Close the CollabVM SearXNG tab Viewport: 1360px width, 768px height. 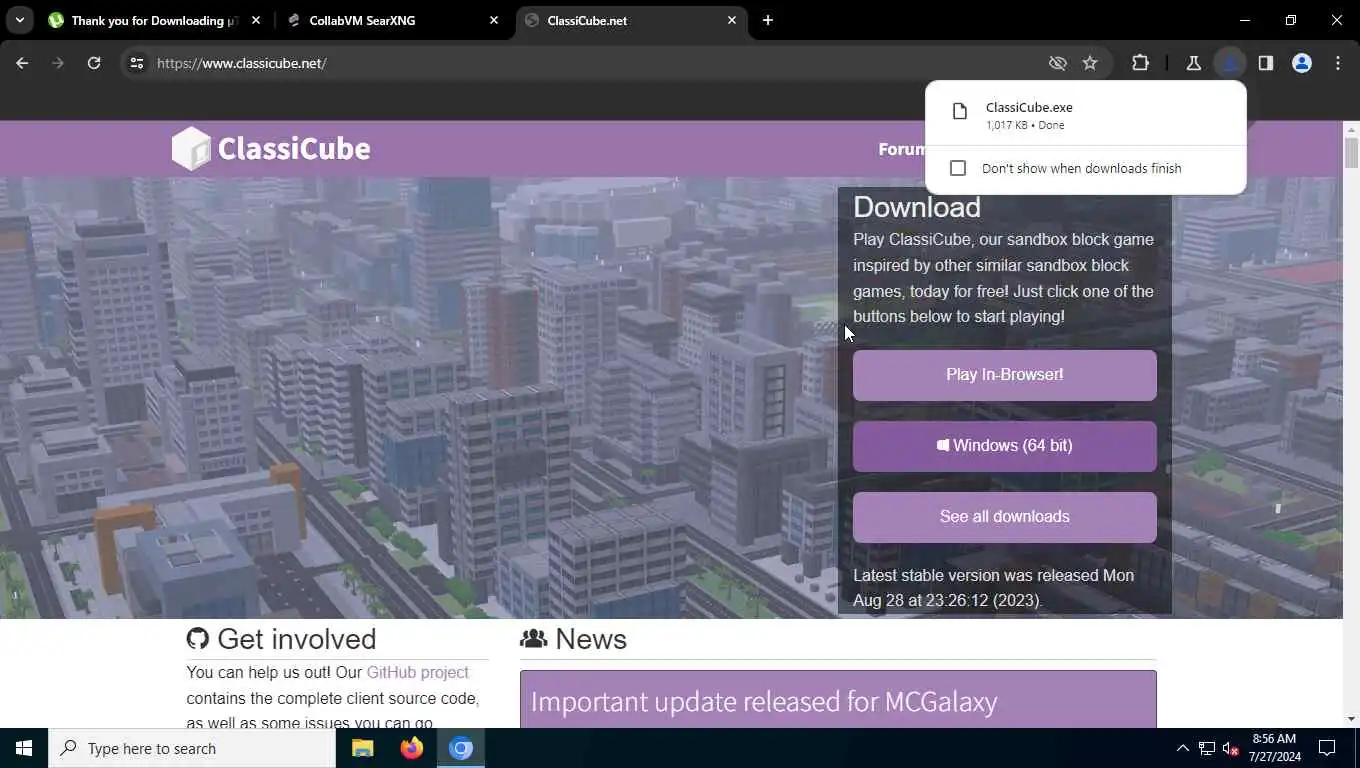[x=494, y=20]
